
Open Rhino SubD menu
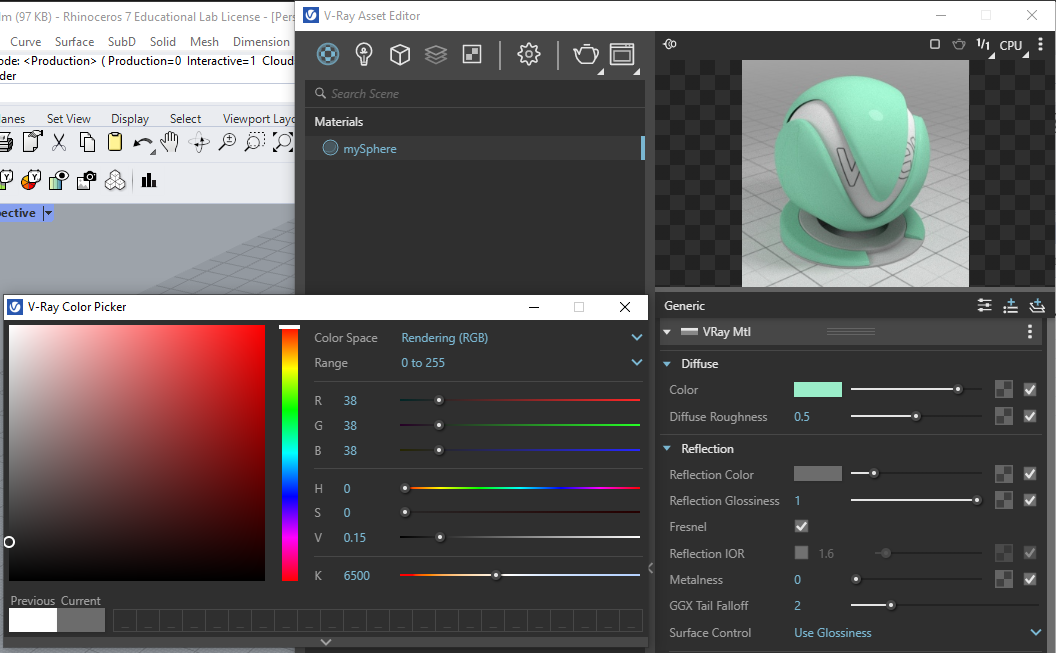[121, 42]
